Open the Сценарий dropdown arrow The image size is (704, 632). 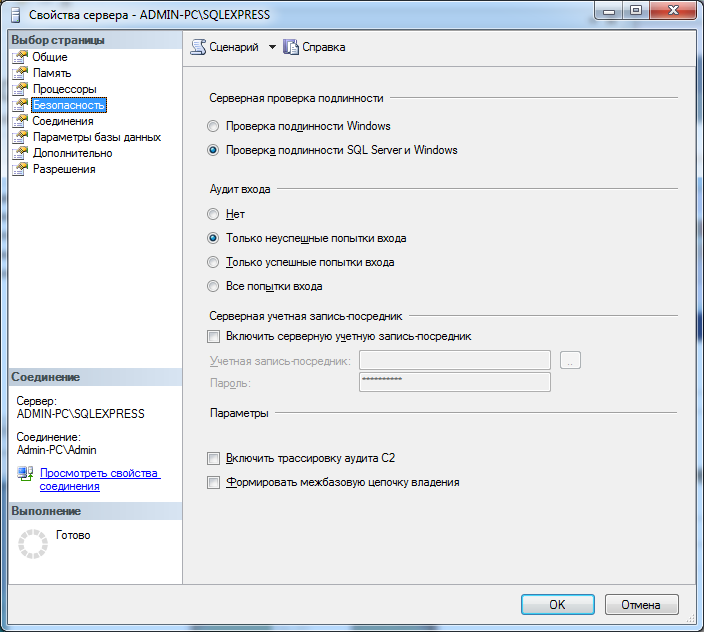tap(272, 47)
